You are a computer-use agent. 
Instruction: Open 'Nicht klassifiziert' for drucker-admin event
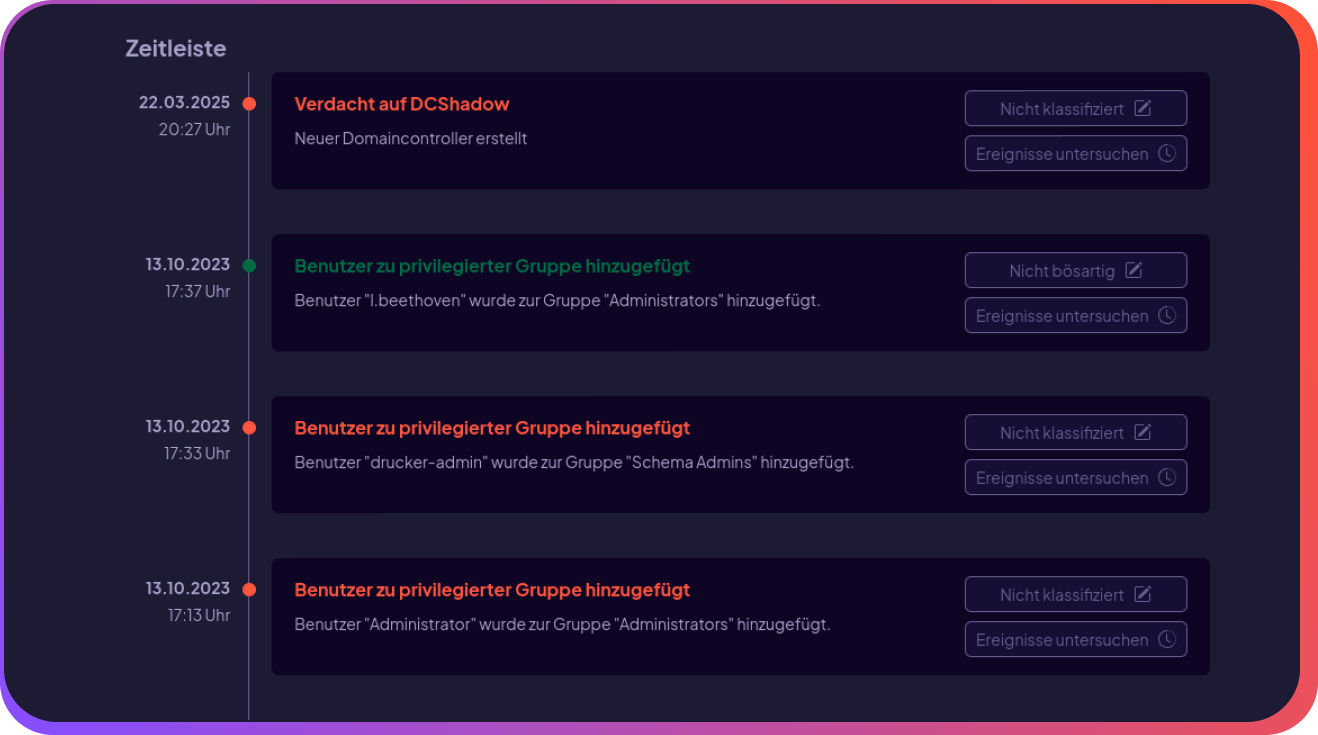(1076, 432)
